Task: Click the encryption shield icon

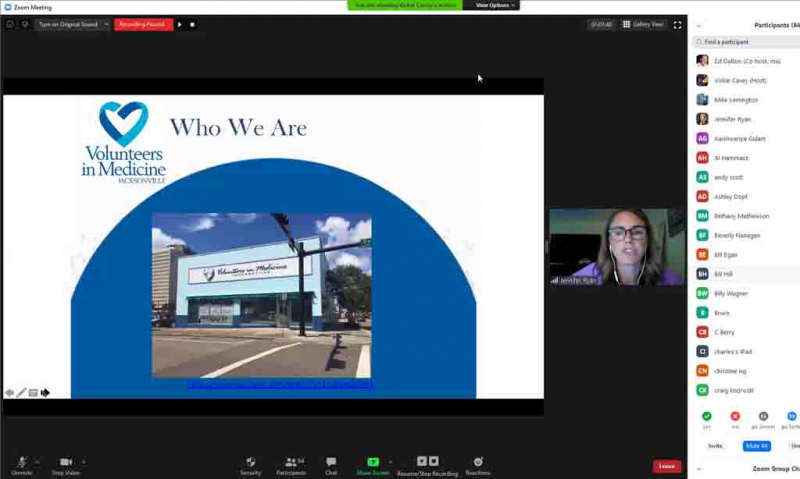Action: click(24, 24)
